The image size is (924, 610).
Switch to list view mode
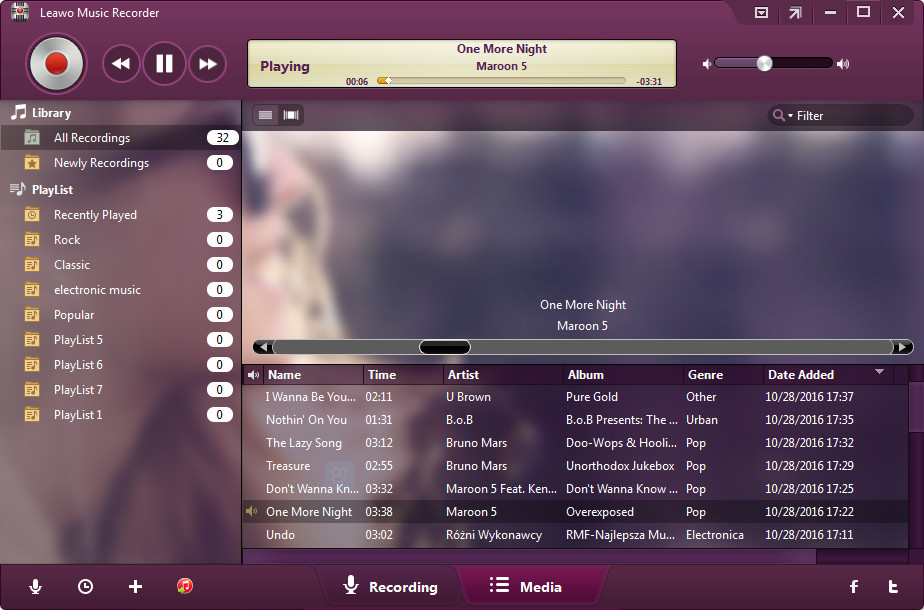(265, 115)
